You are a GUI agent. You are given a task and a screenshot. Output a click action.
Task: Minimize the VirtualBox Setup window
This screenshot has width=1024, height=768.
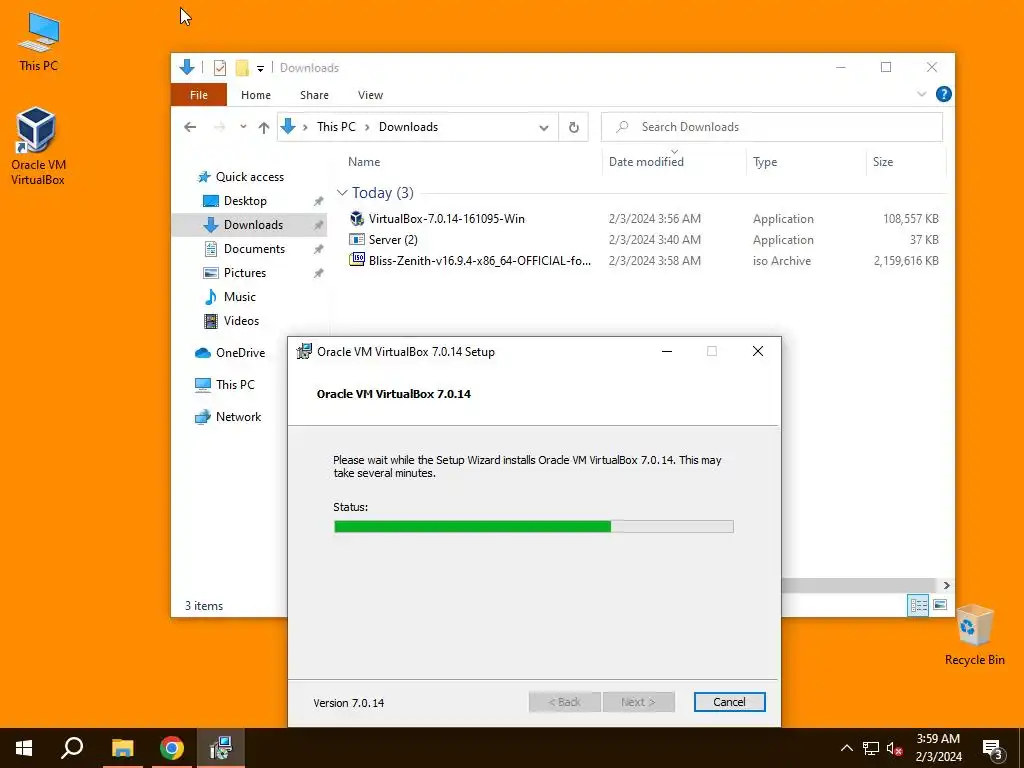(x=667, y=351)
